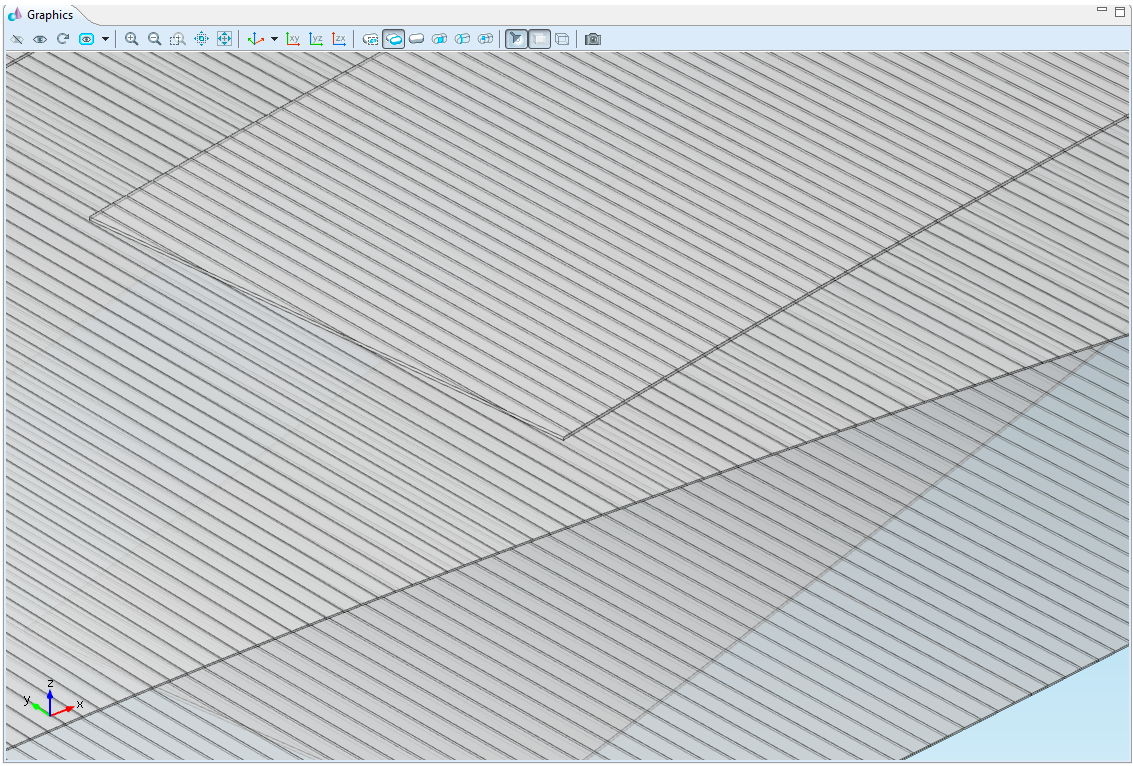Take a snapshot with the camera icon
Viewport: 1133px width, 766px height.
click(593, 39)
